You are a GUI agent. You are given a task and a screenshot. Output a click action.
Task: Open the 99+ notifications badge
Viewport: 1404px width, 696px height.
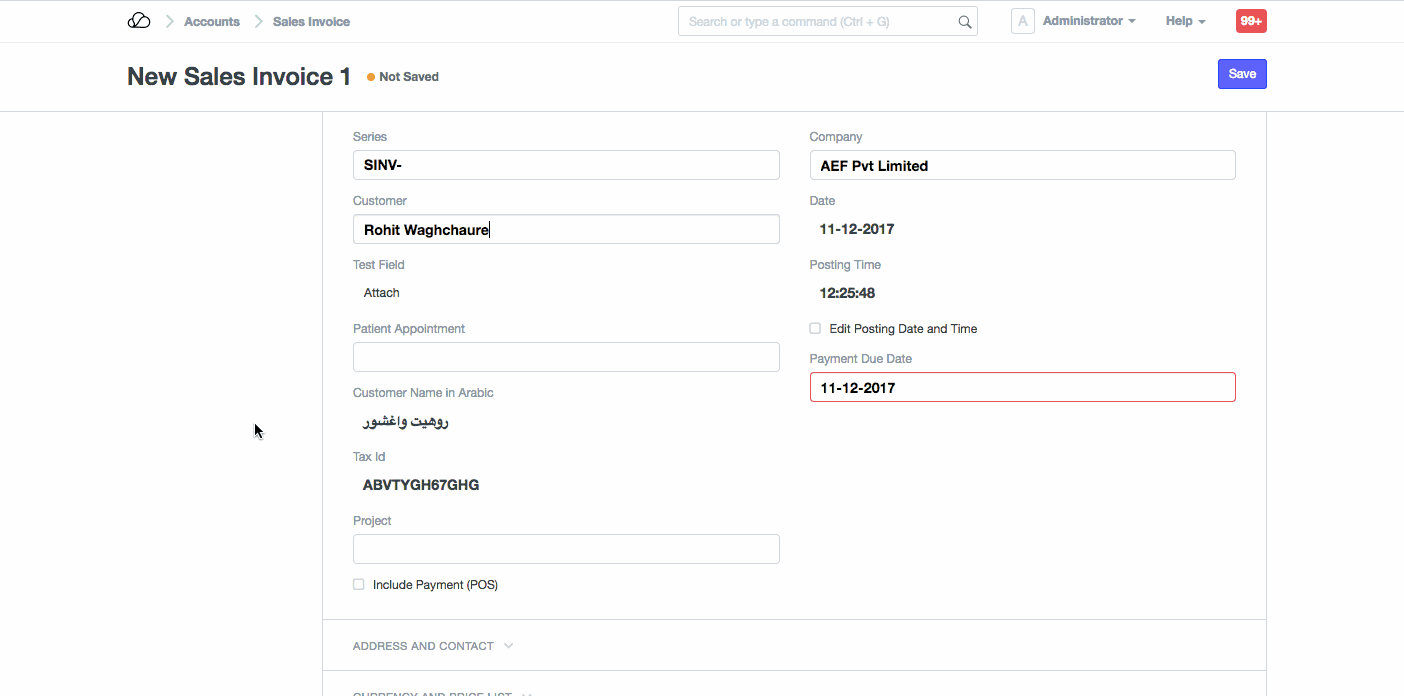1251,21
